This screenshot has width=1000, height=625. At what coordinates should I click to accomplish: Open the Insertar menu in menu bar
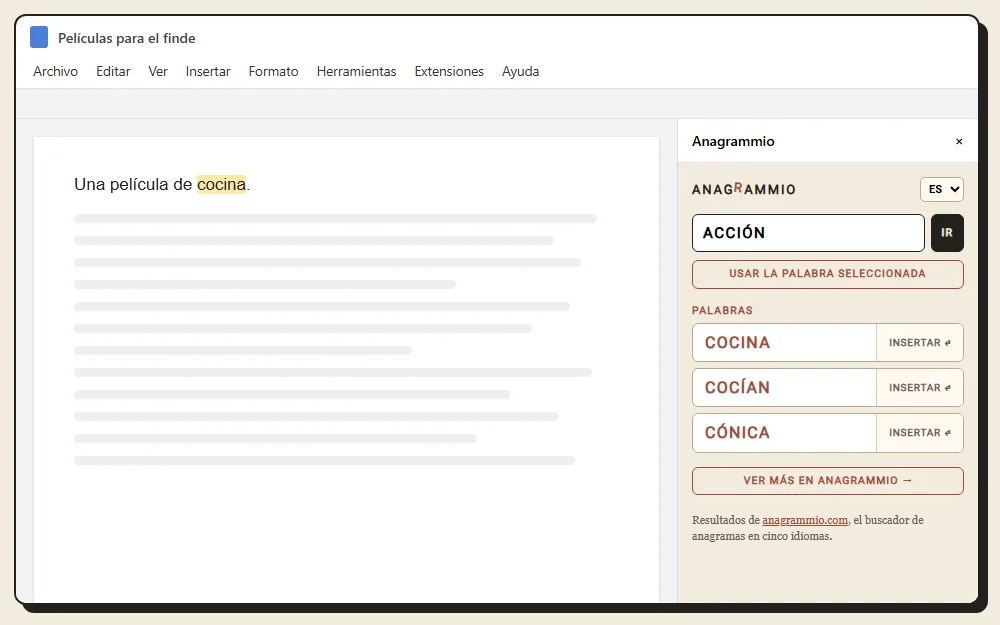[x=208, y=71]
